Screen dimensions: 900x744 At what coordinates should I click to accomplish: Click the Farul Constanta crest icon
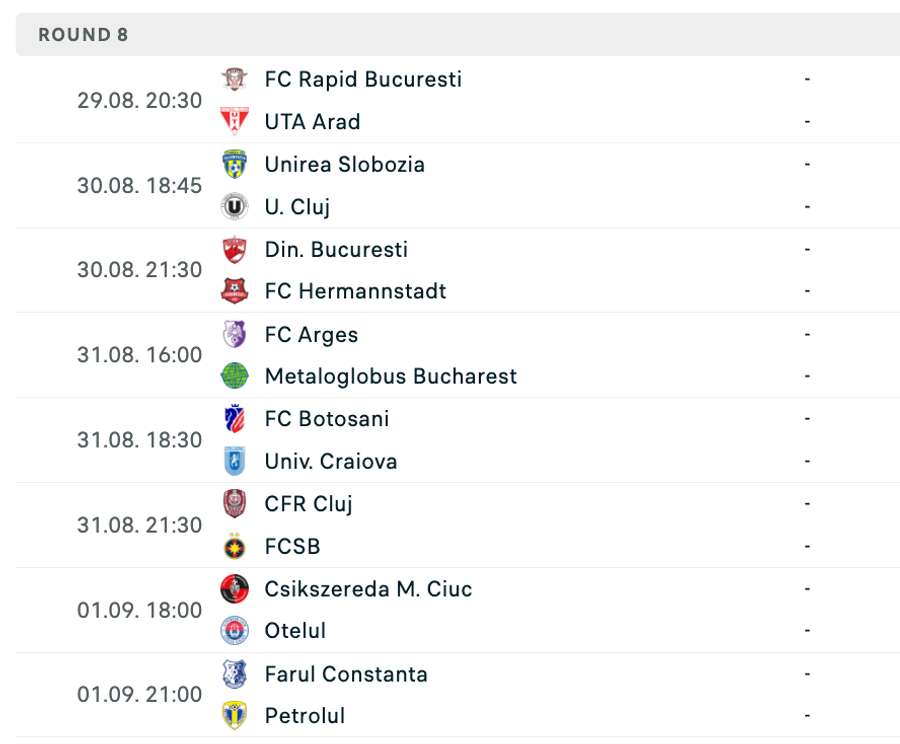tap(234, 674)
